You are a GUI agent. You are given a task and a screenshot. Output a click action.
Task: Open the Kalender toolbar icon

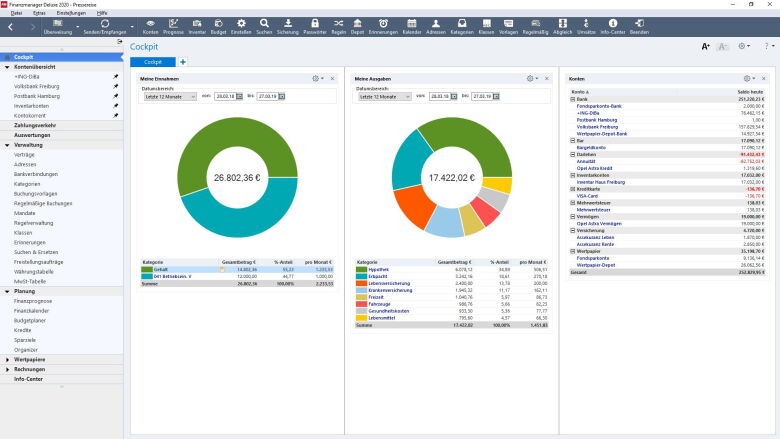tap(413, 26)
